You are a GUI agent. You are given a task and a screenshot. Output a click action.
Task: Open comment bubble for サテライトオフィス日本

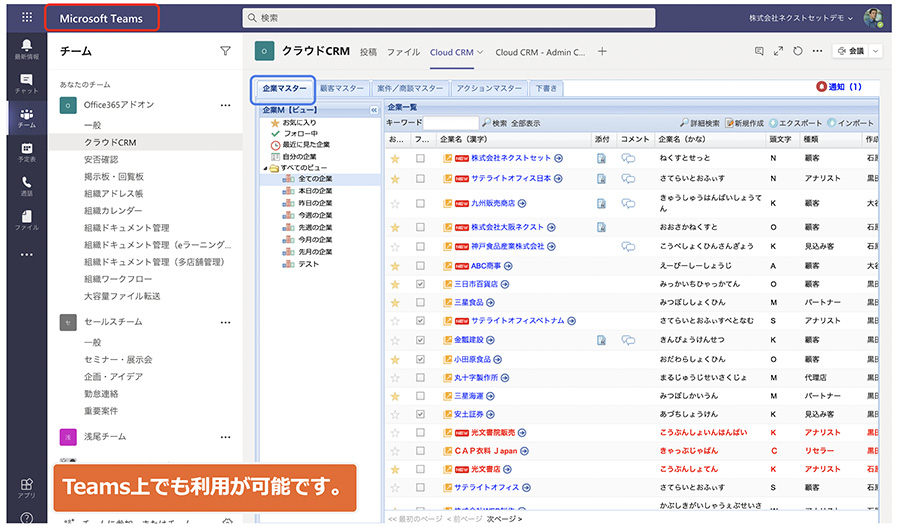pos(629,179)
